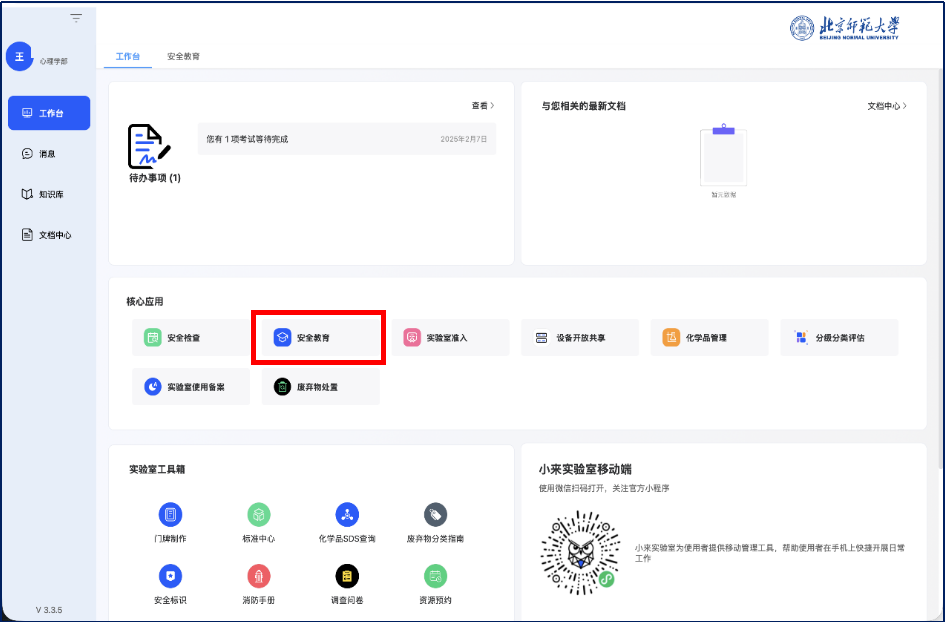
Task: Launch the 安全教育 core application
Action: 318,338
